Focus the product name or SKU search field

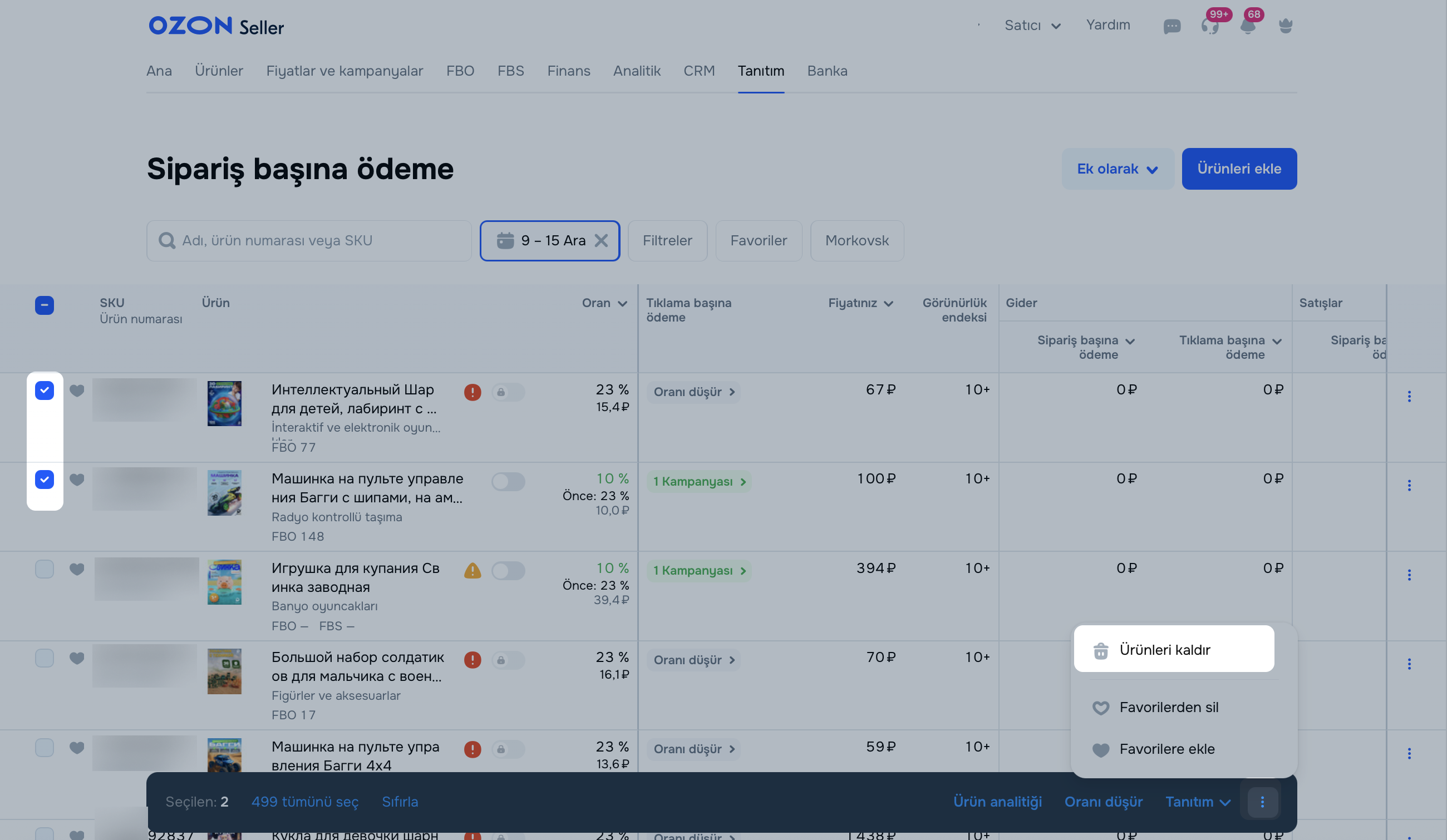click(310, 240)
